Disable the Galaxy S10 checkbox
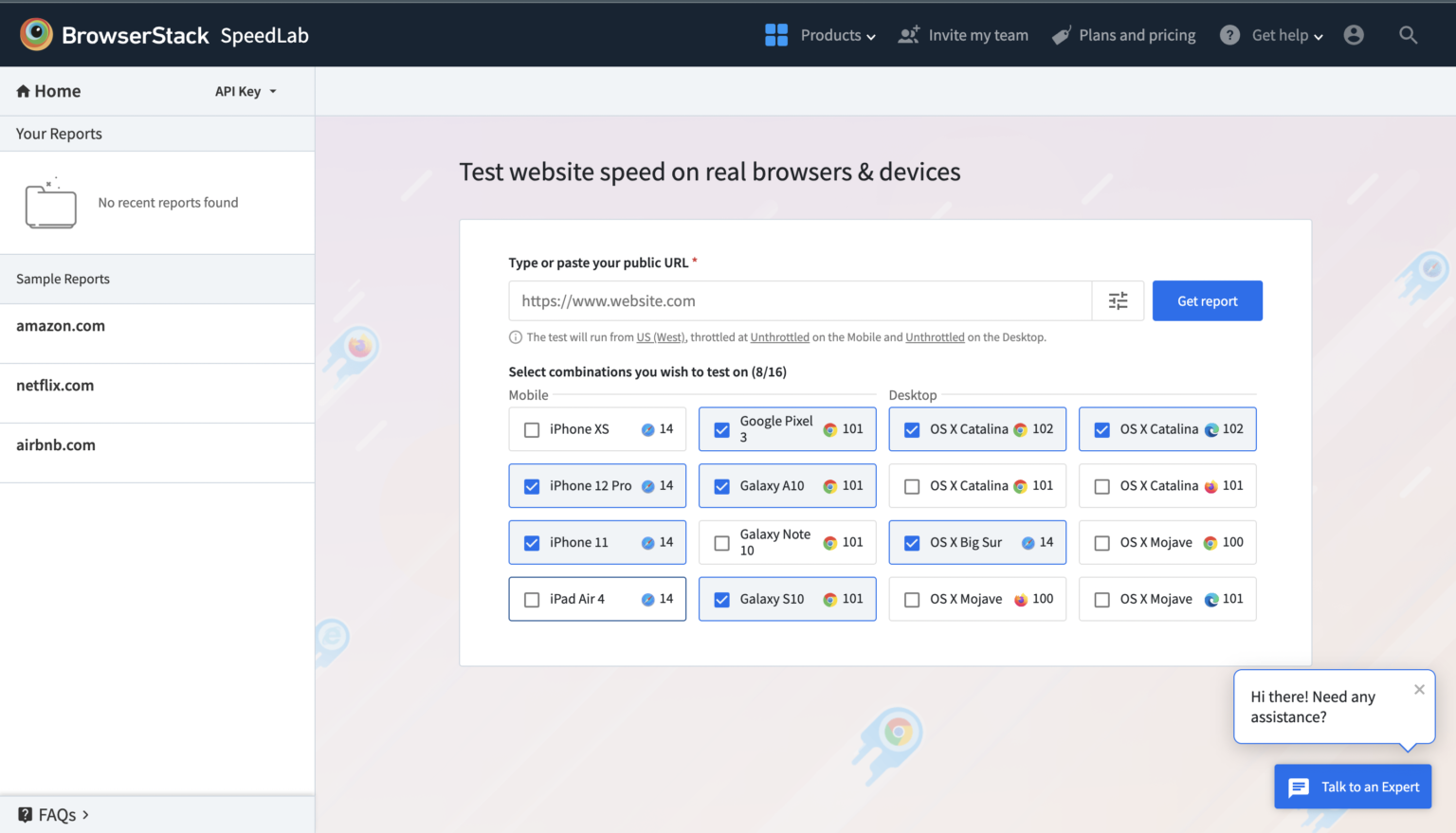Viewport: 1456px width, 833px height. [721, 599]
